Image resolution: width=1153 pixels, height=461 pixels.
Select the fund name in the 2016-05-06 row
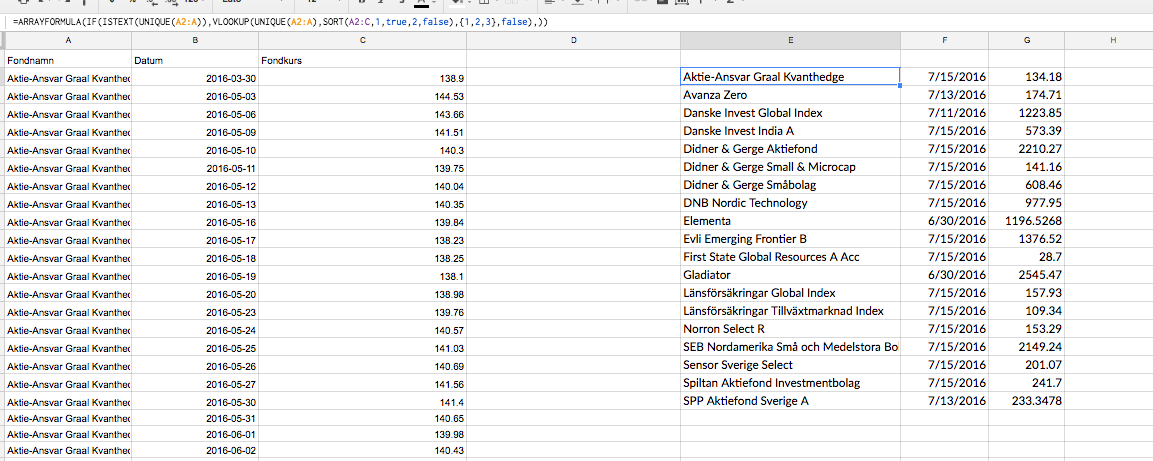tap(68, 114)
